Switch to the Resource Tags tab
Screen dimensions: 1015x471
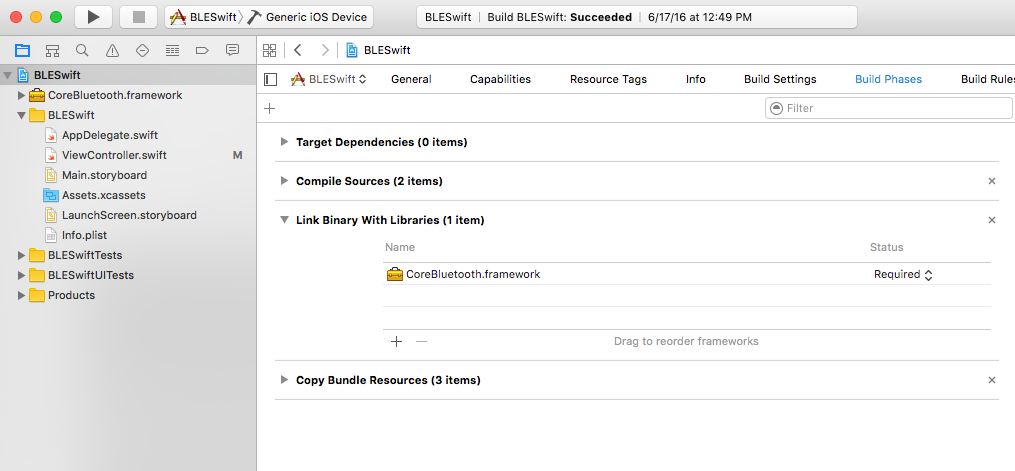click(x=608, y=80)
